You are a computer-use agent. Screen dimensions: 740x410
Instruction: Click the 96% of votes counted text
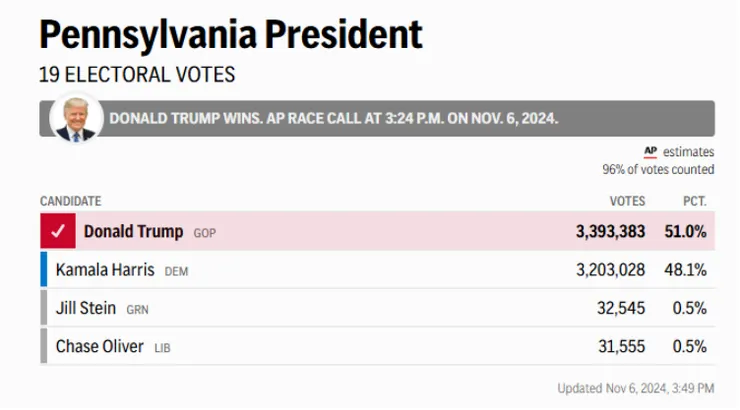pyautogui.click(x=658, y=170)
